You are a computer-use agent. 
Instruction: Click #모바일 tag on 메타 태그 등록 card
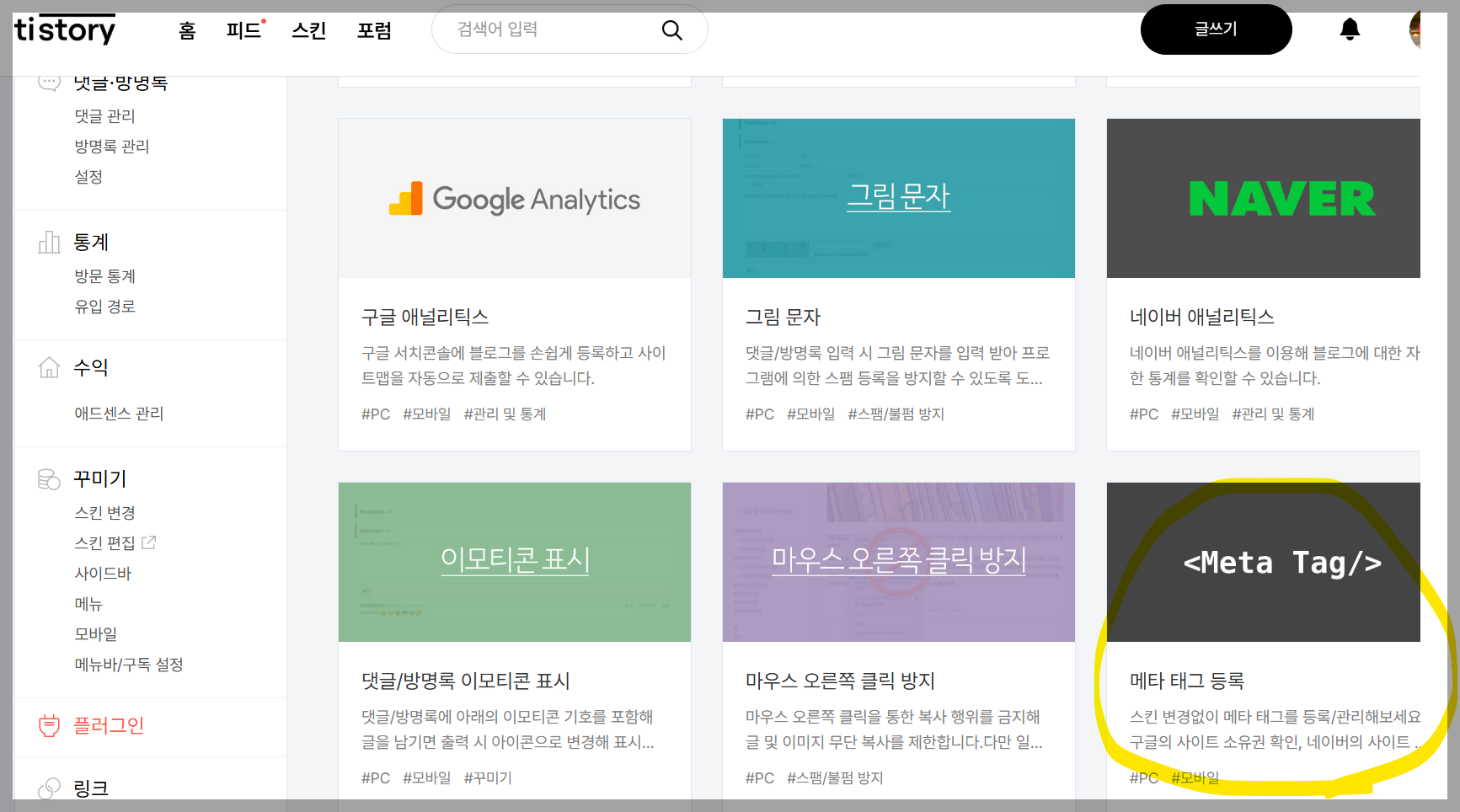tap(1195, 778)
